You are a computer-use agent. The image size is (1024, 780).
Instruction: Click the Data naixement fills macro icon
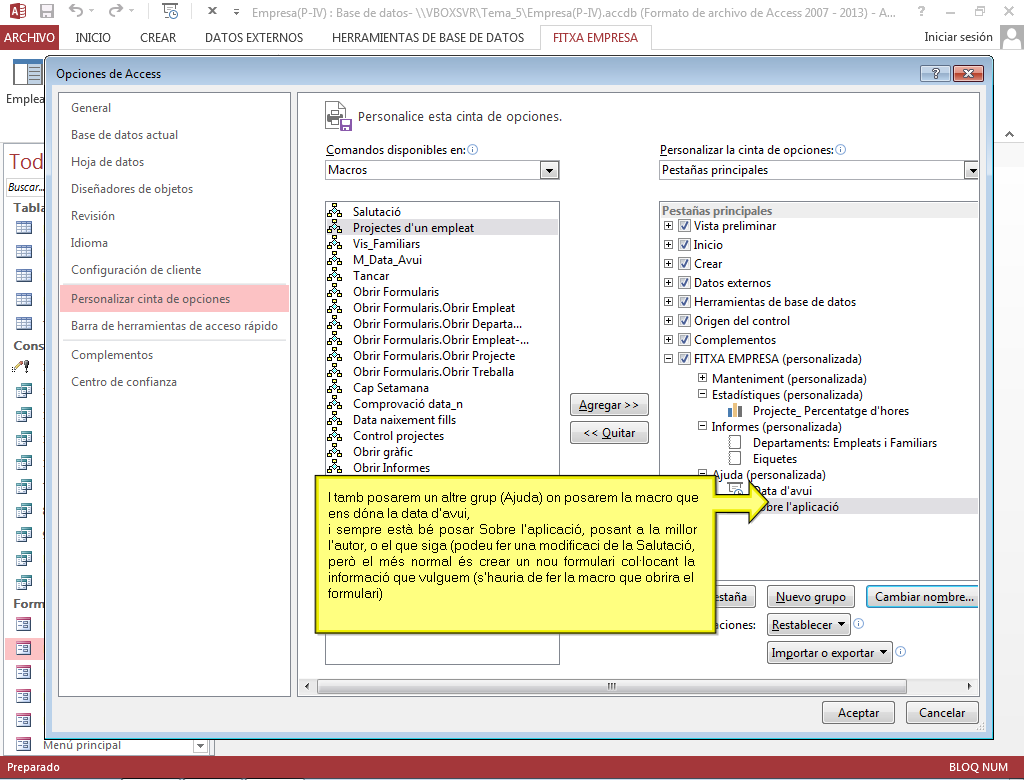334,419
